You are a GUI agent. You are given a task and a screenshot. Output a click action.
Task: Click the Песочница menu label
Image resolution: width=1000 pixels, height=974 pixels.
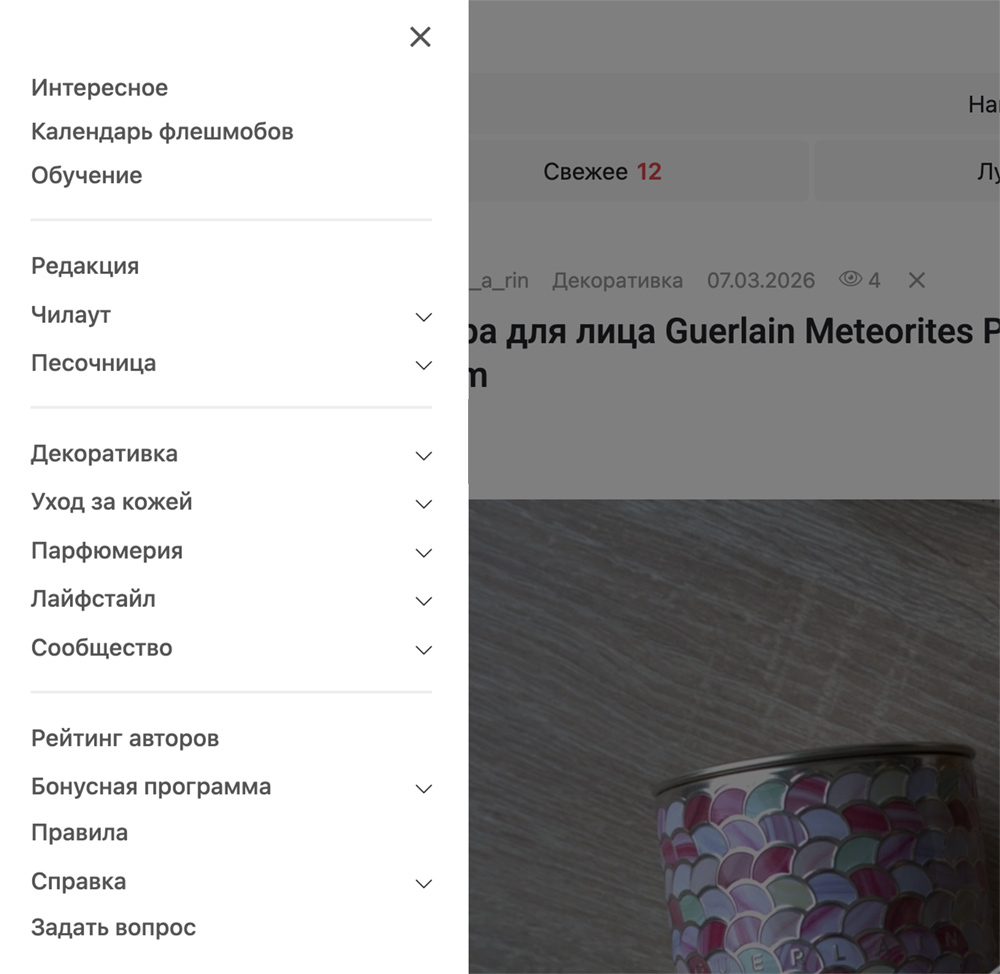pyautogui.click(x=93, y=364)
